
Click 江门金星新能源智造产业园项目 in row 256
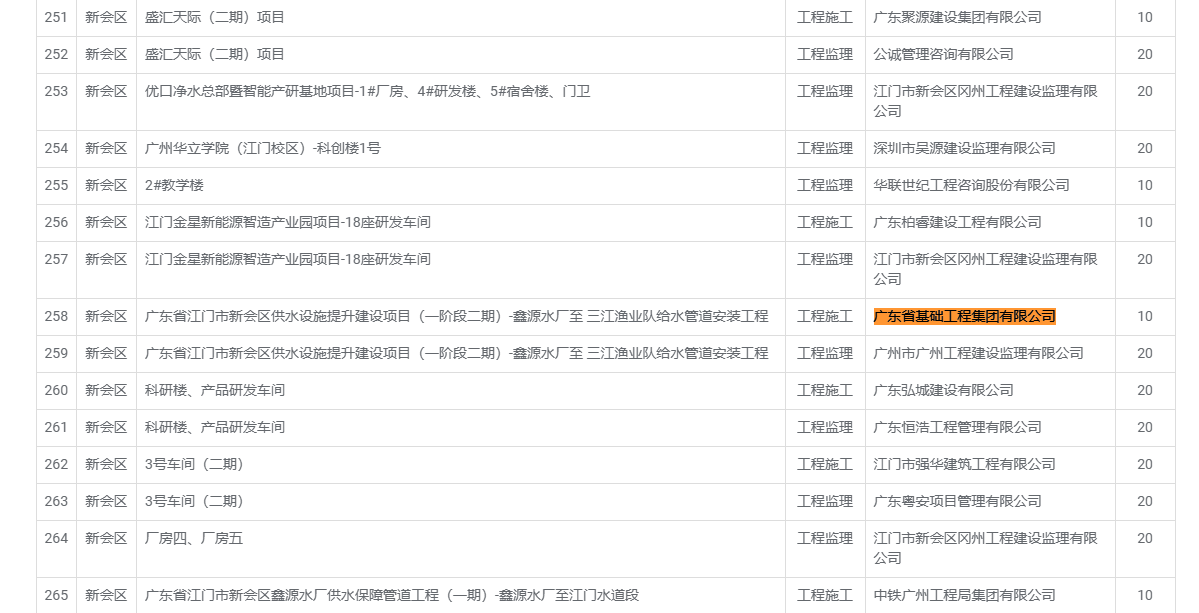(288, 222)
